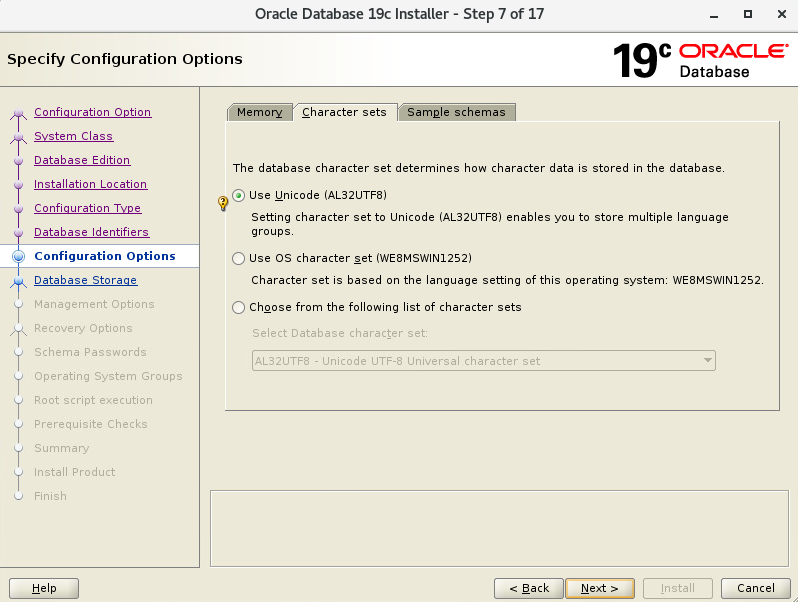Go to Configuration Option step link
The image size is (798, 602).
coord(93,112)
